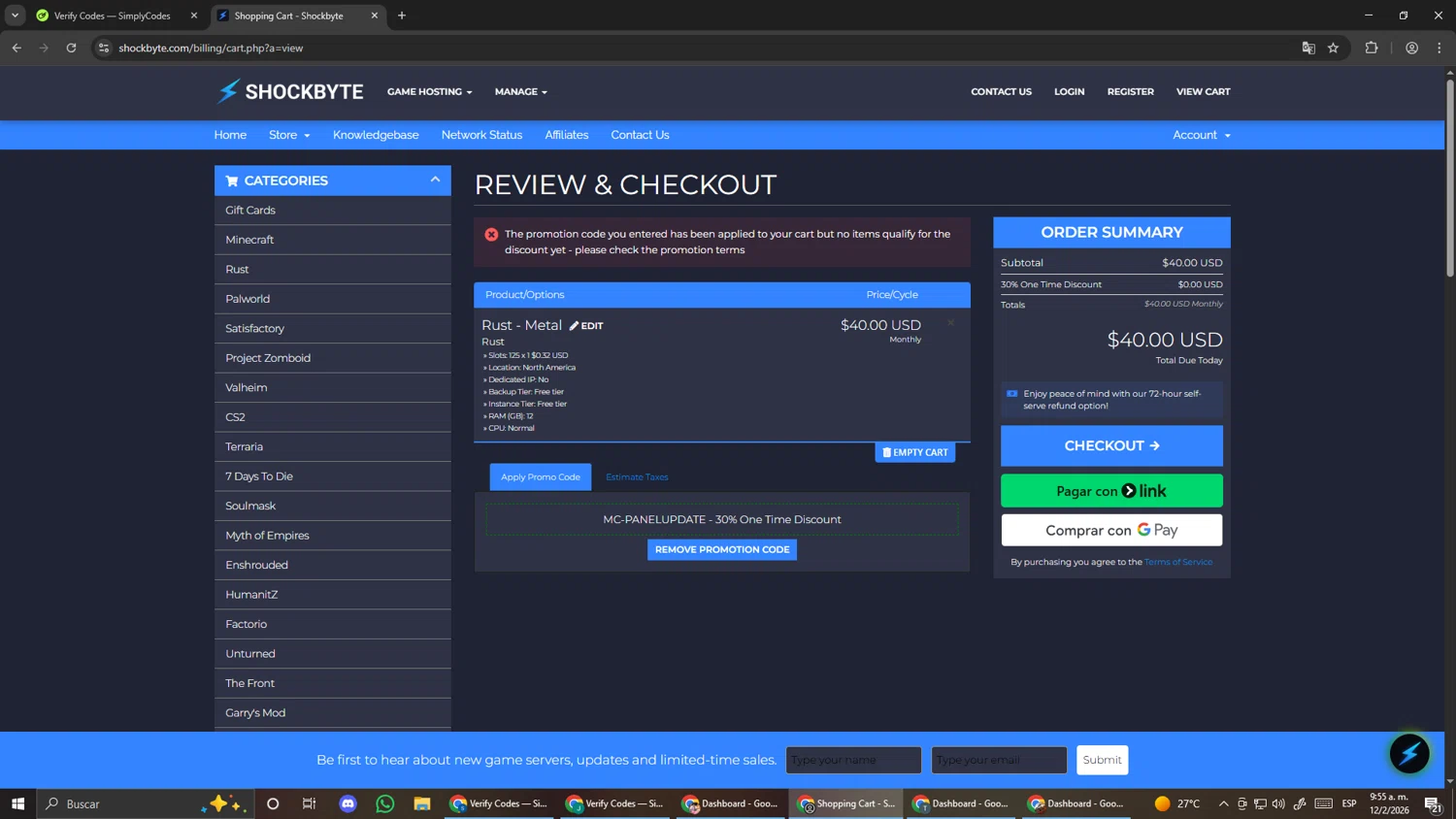Open Cortana circle icon in the taskbar
The width and height of the screenshot is (1456, 819).
click(x=273, y=803)
